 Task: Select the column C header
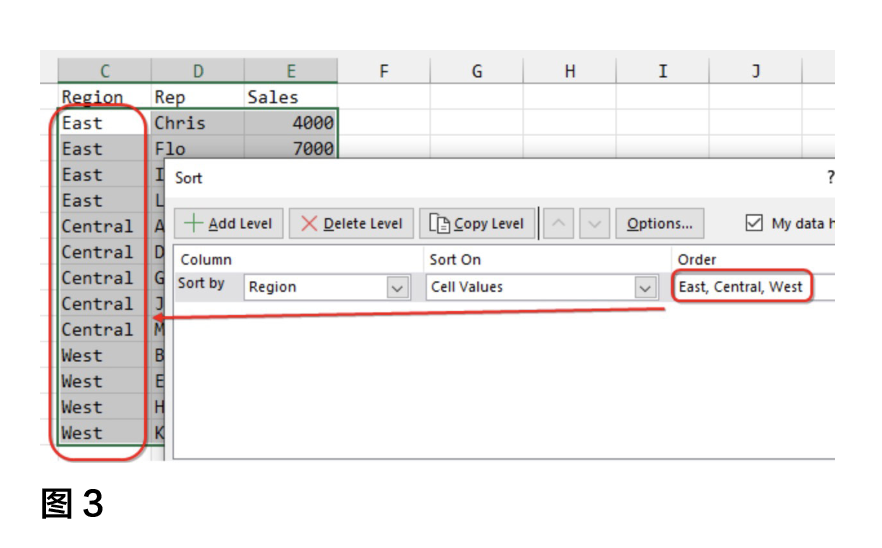coord(104,71)
